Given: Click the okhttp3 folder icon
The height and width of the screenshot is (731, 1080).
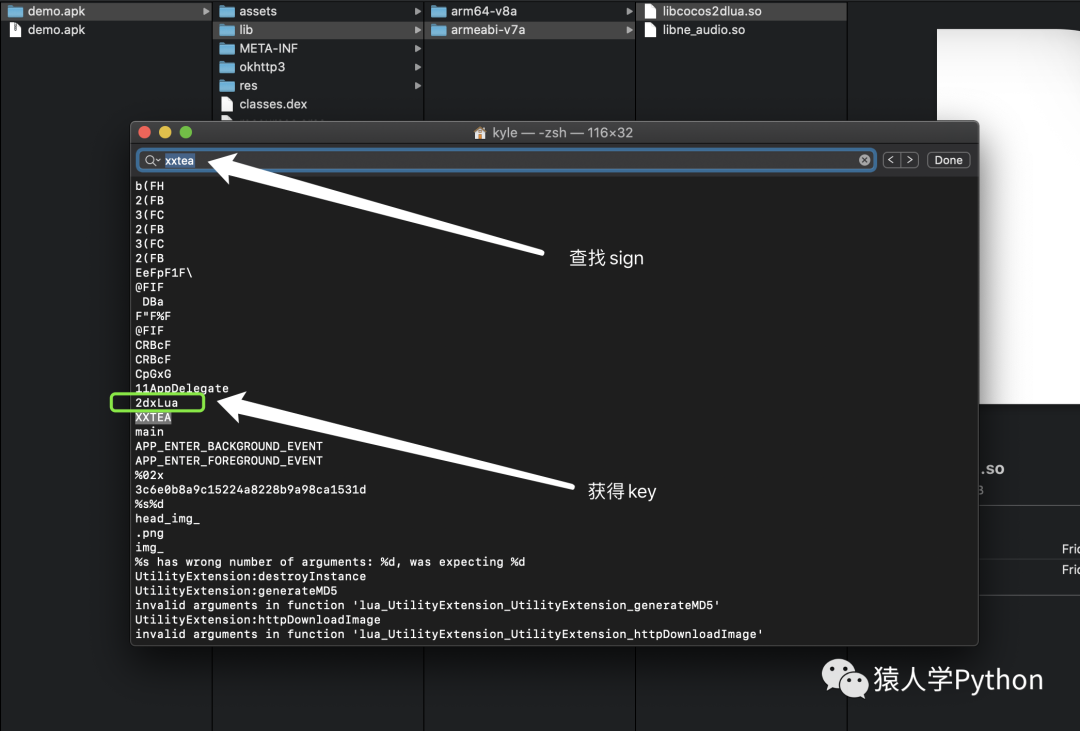Looking at the screenshot, I should (x=227, y=67).
